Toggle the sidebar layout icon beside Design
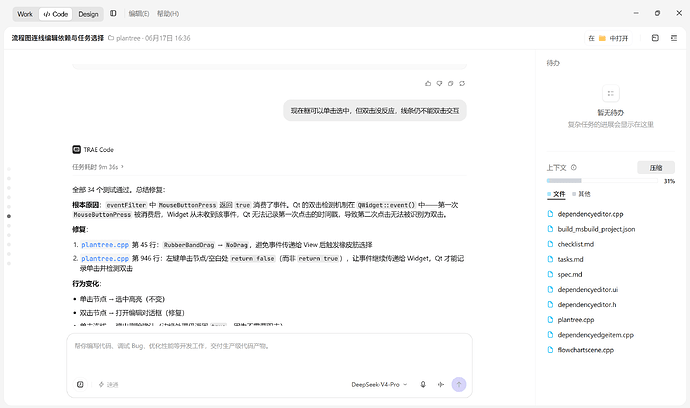690x408 pixels. [x=113, y=14]
